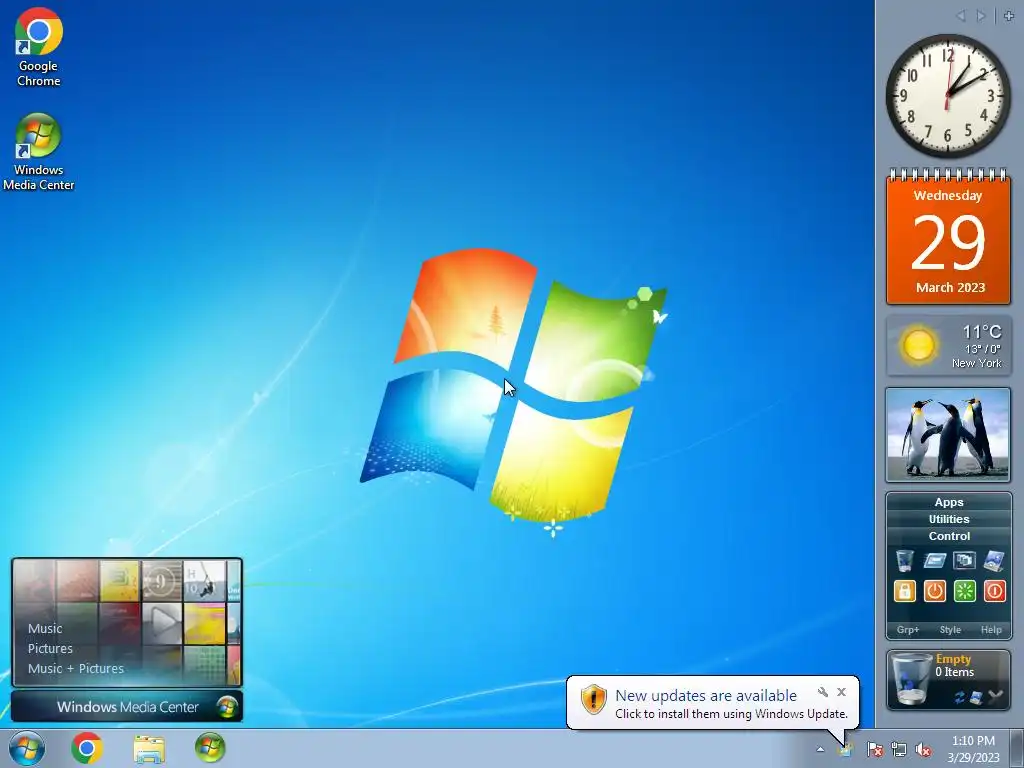Image resolution: width=1024 pixels, height=768 pixels.
Task: Click refresh arrows in recycle bin gadget
Action: click(959, 698)
